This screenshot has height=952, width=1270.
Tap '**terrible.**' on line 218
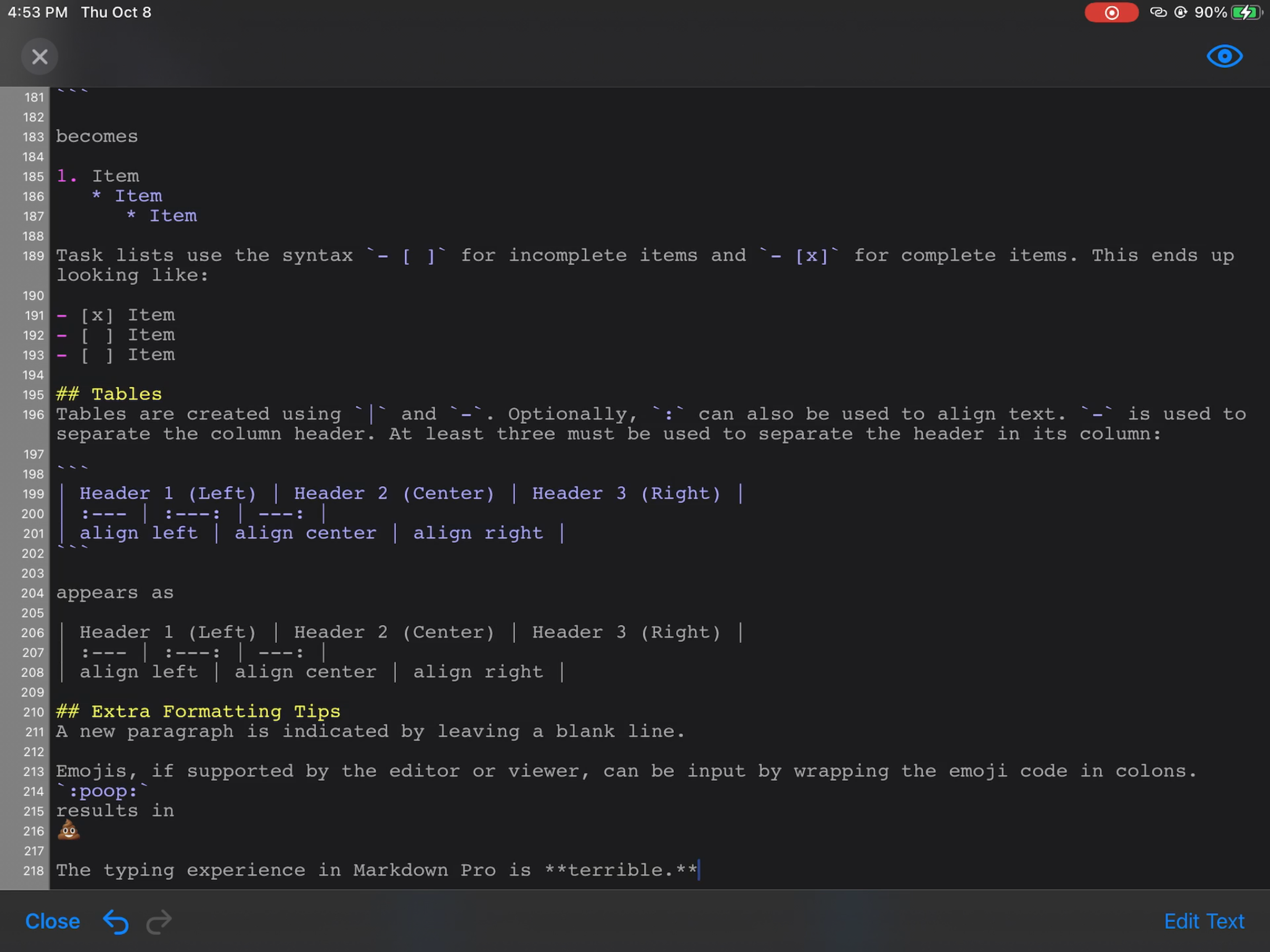pos(621,870)
